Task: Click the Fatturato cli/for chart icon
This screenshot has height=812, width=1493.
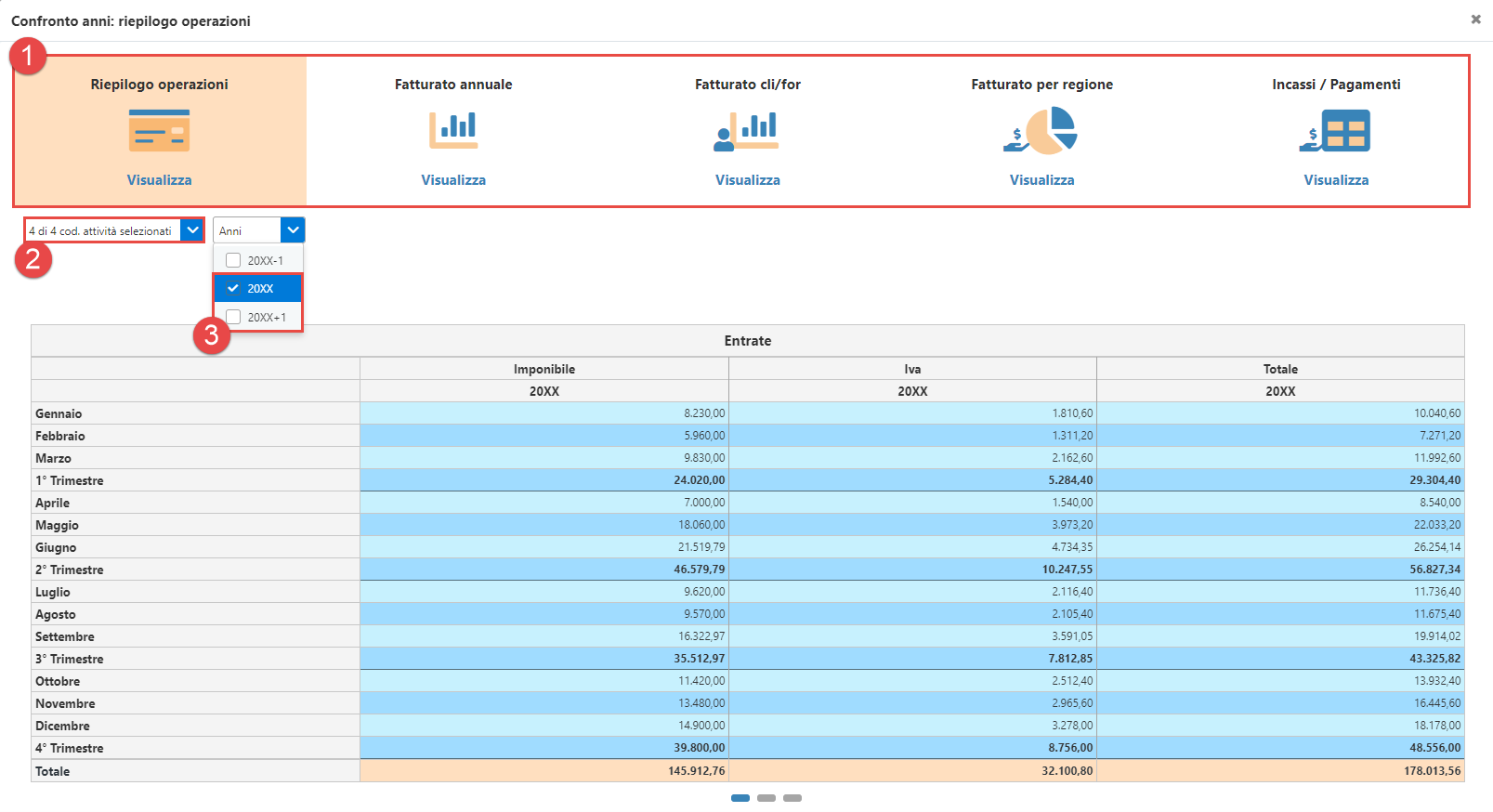Action: (747, 130)
